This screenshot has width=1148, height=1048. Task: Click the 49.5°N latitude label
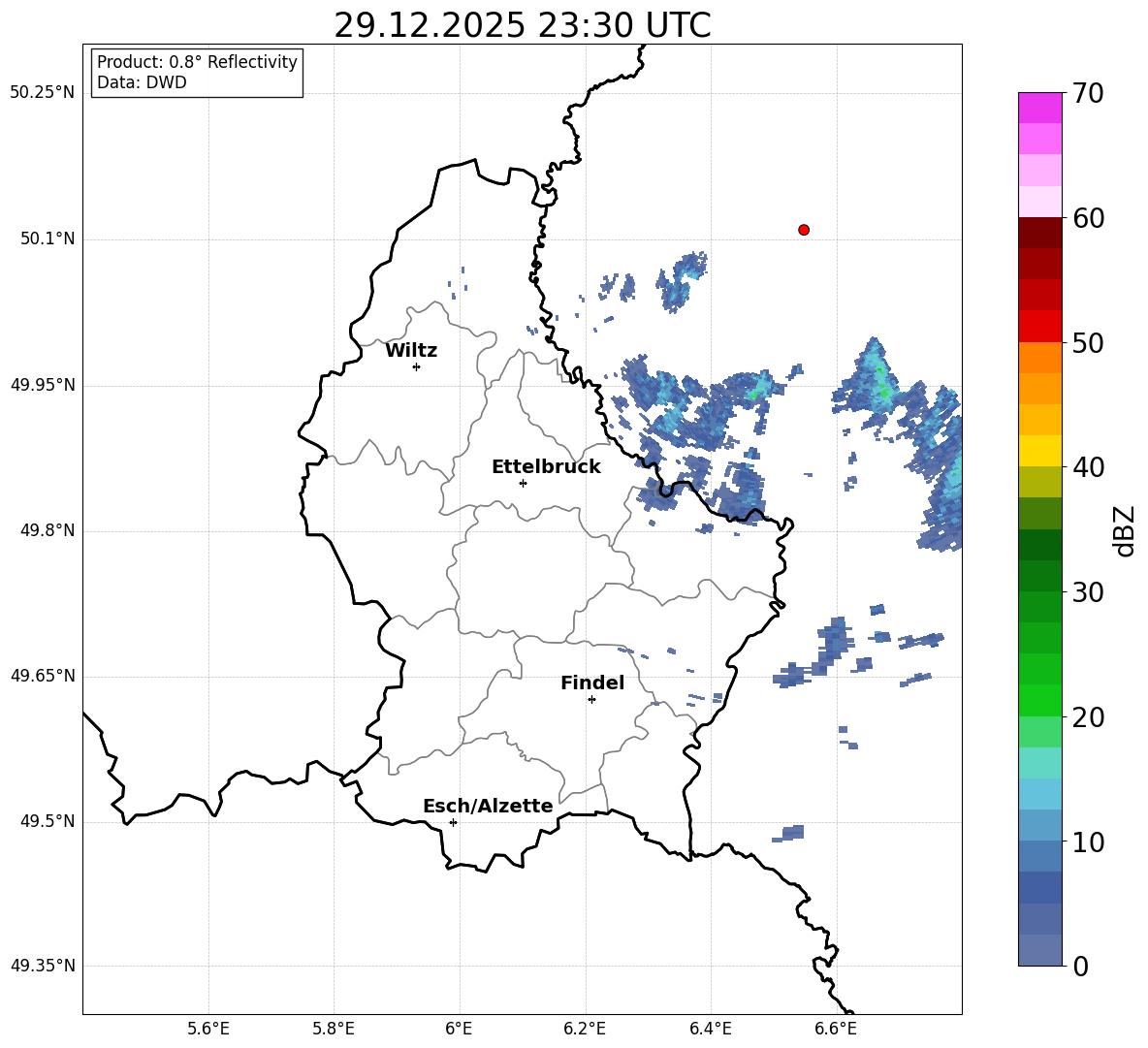48,821
